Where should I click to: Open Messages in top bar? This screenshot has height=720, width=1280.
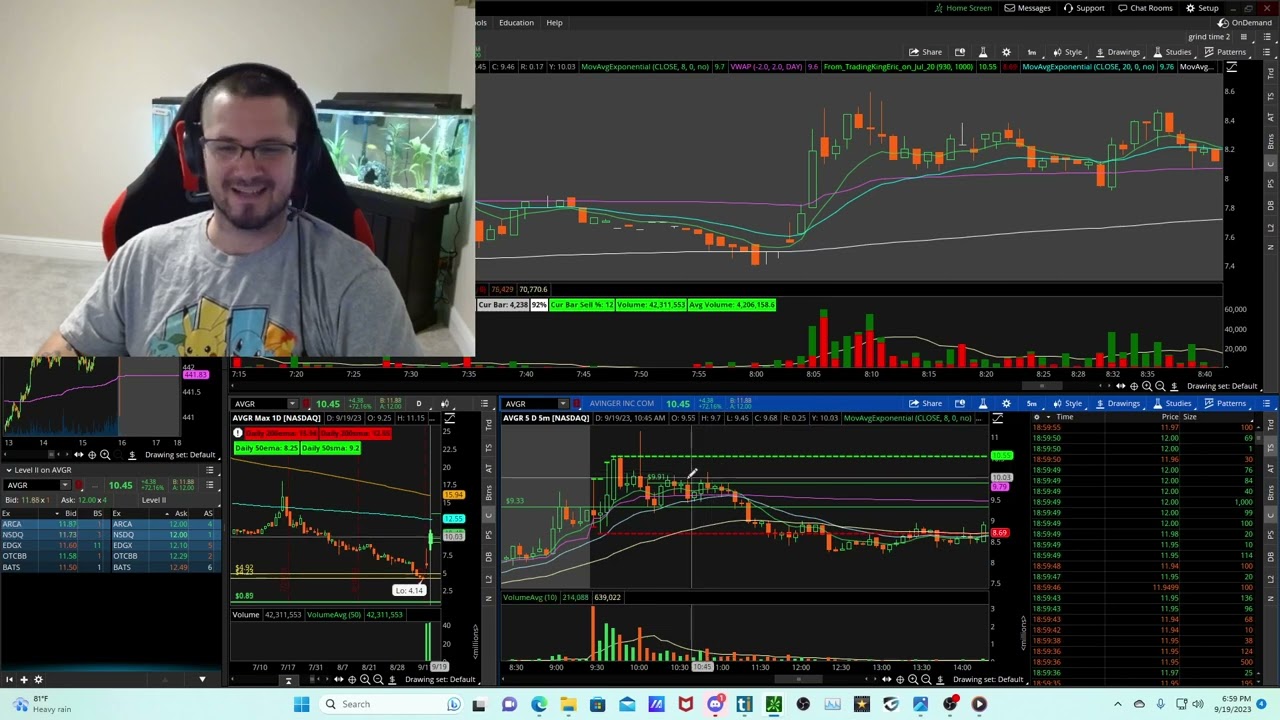coord(1027,8)
